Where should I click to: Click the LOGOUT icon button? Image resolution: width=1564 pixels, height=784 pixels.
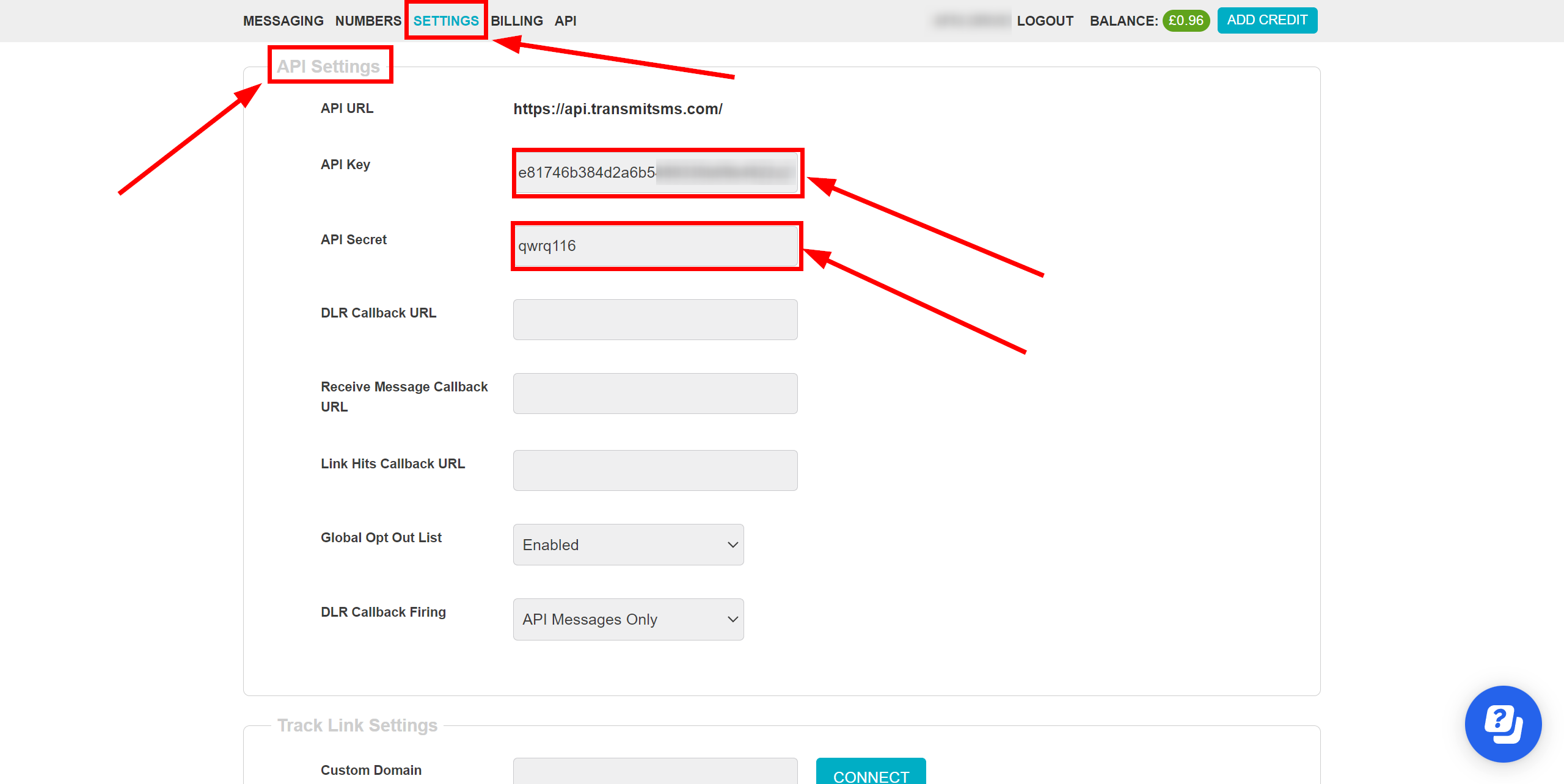(1043, 20)
